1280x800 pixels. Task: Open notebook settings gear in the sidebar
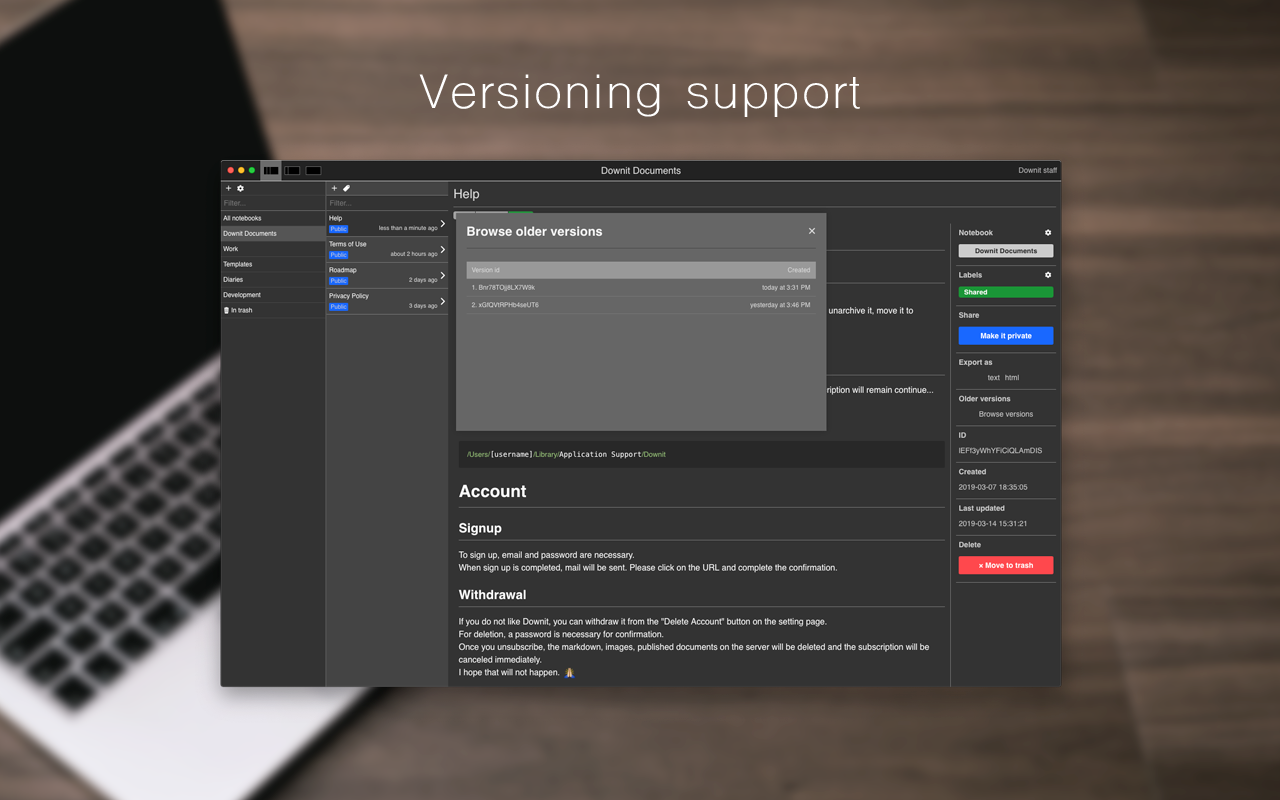240,188
